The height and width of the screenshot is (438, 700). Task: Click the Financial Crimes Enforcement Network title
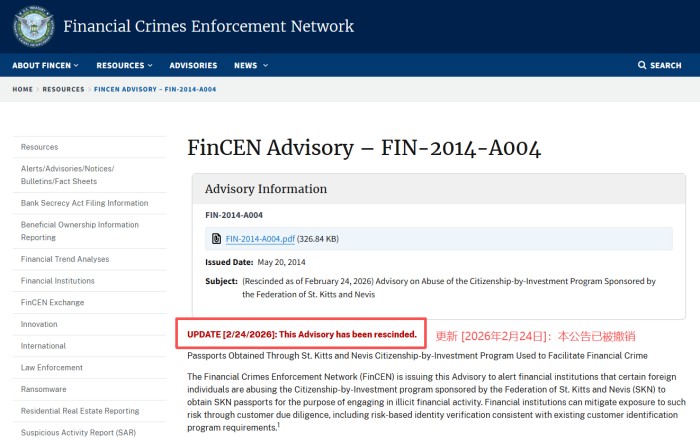click(208, 27)
